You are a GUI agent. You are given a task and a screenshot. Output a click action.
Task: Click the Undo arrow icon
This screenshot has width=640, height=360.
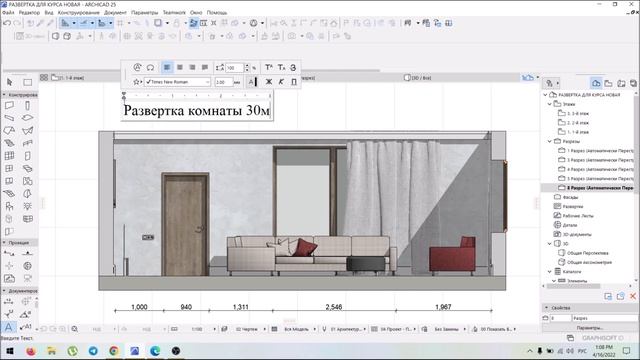pos(7,23)
